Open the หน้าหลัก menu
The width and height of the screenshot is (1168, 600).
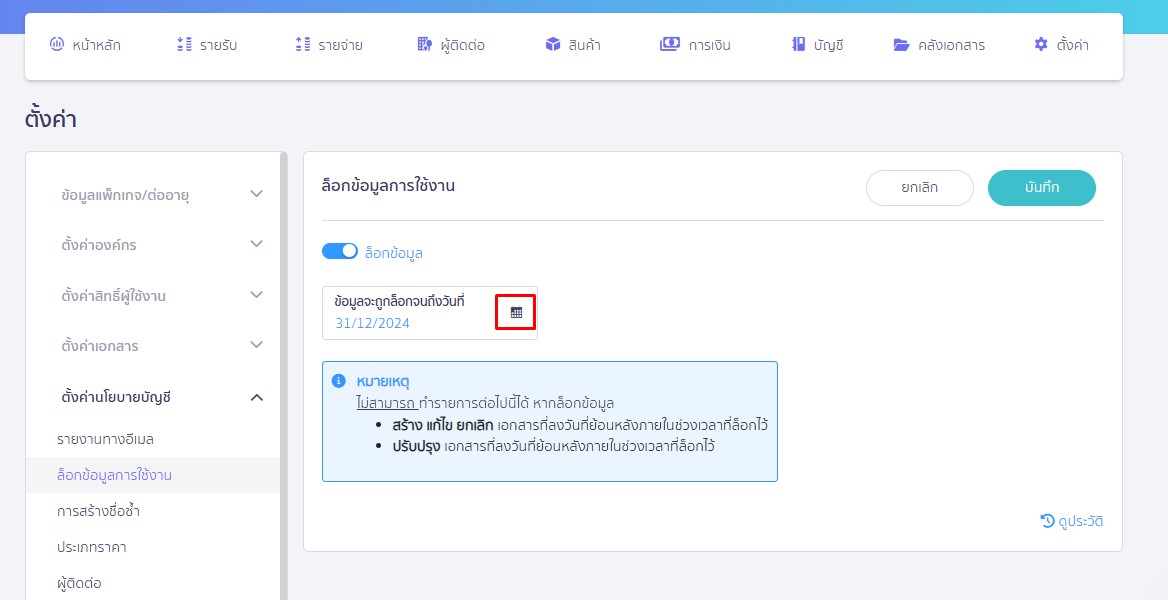click(85, 45)
